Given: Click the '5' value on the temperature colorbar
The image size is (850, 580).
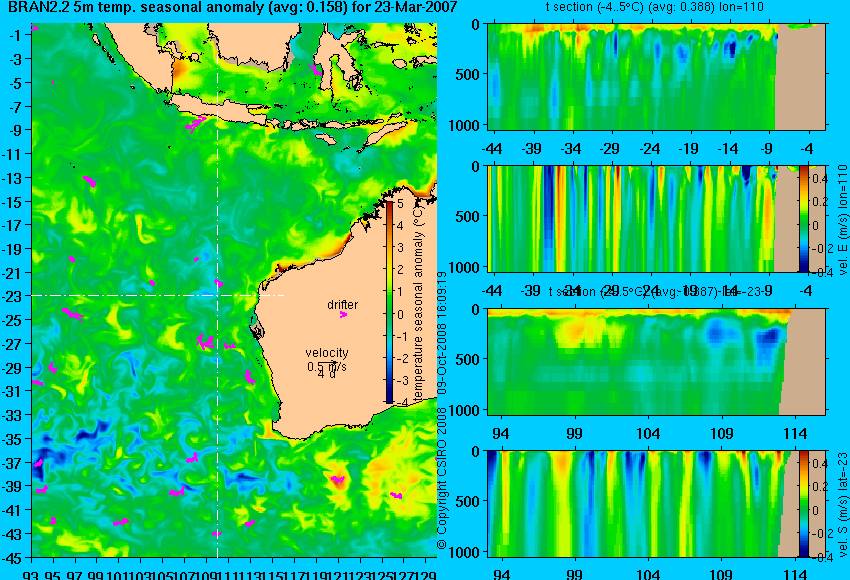Looking at the screenshot, I should coord(400,204).
